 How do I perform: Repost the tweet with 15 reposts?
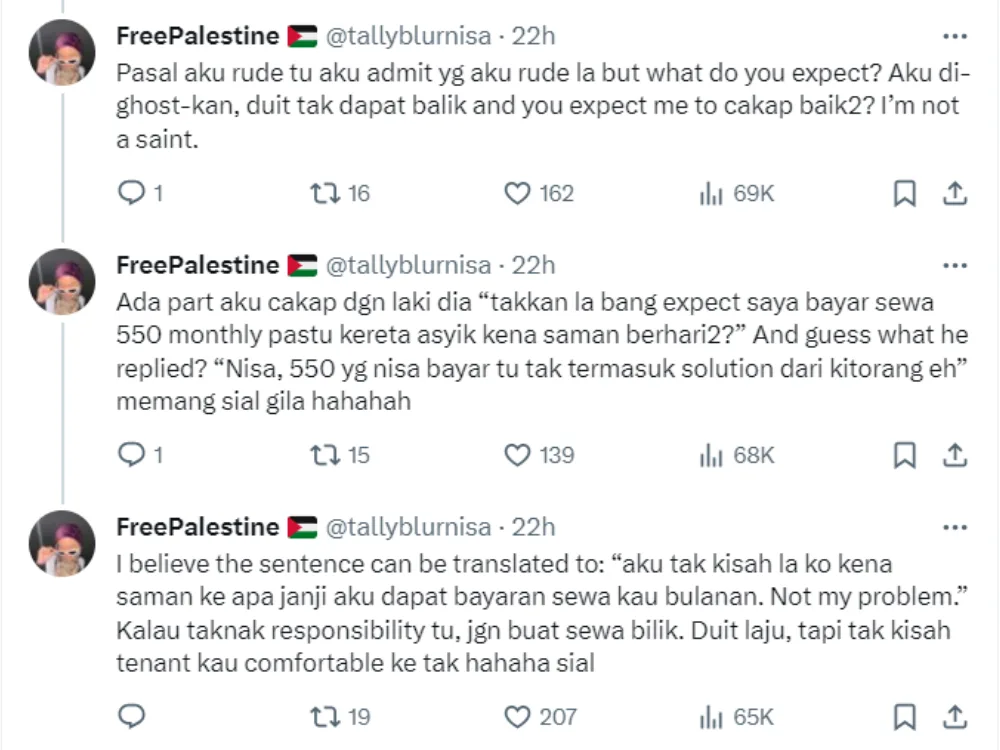click(325, 455)
